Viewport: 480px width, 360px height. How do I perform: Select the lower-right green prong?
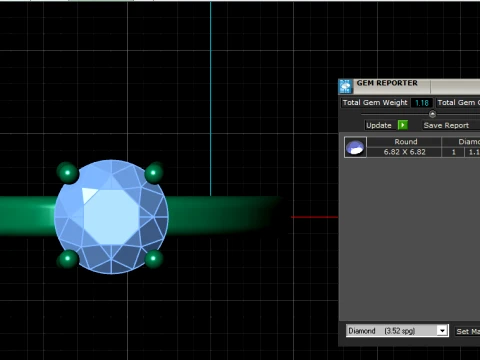pos(153,258)
